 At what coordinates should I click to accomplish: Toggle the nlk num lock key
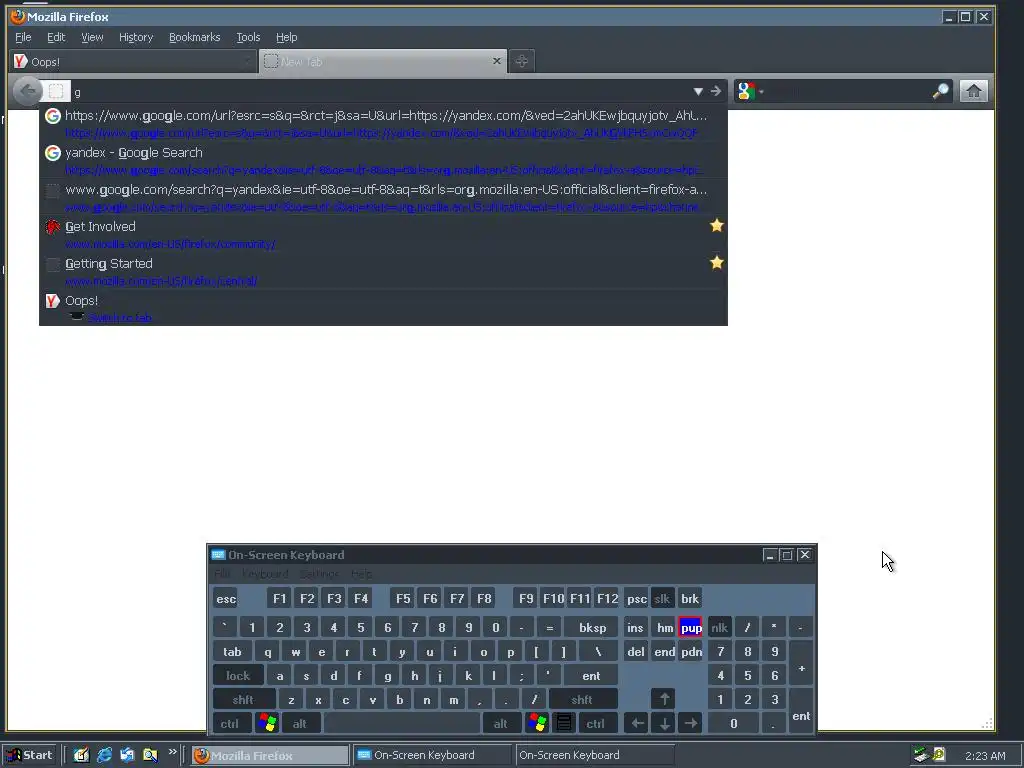(x=719, y=628)
